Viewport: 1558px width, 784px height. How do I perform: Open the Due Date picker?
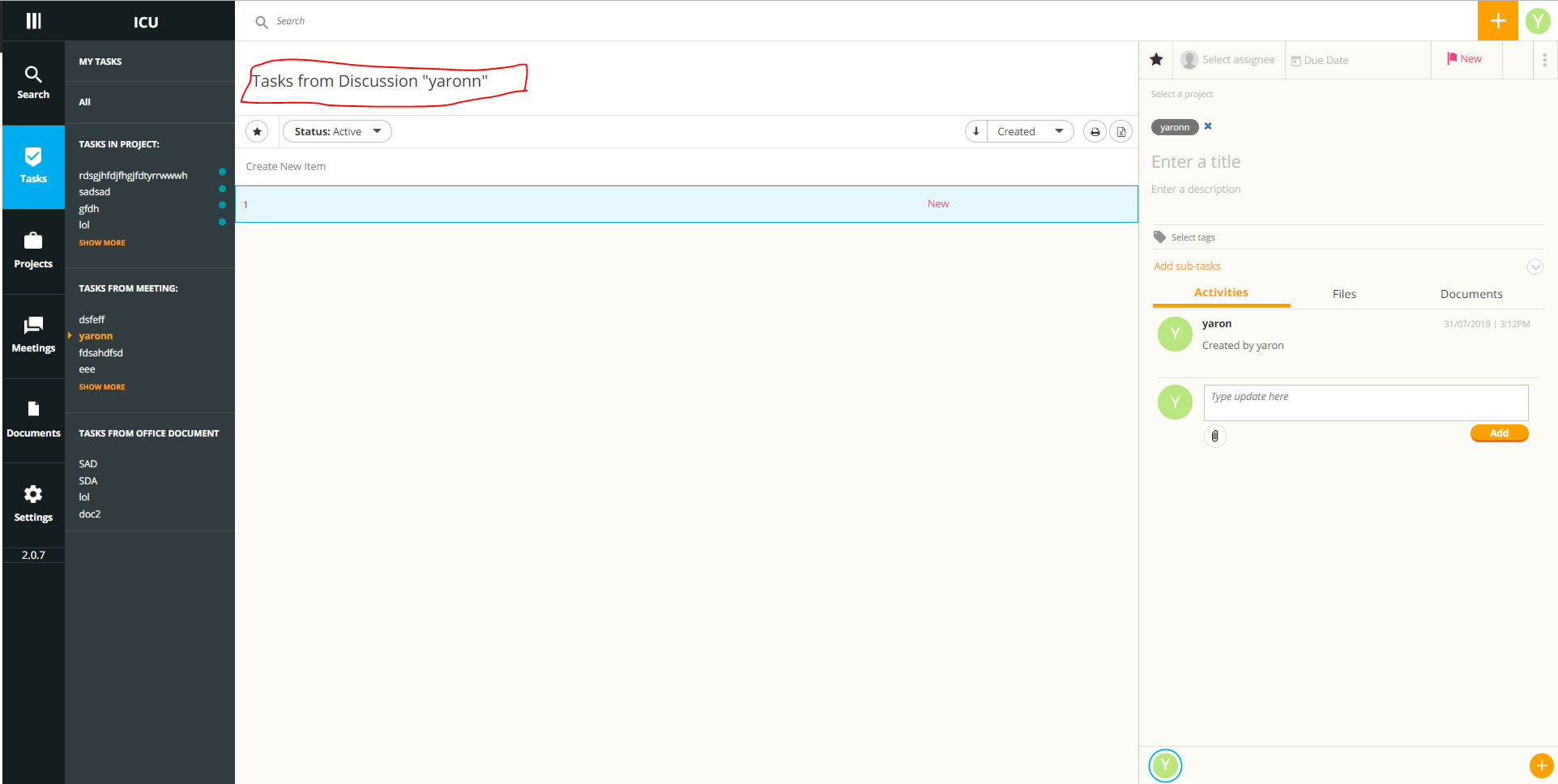[1320, 60]
